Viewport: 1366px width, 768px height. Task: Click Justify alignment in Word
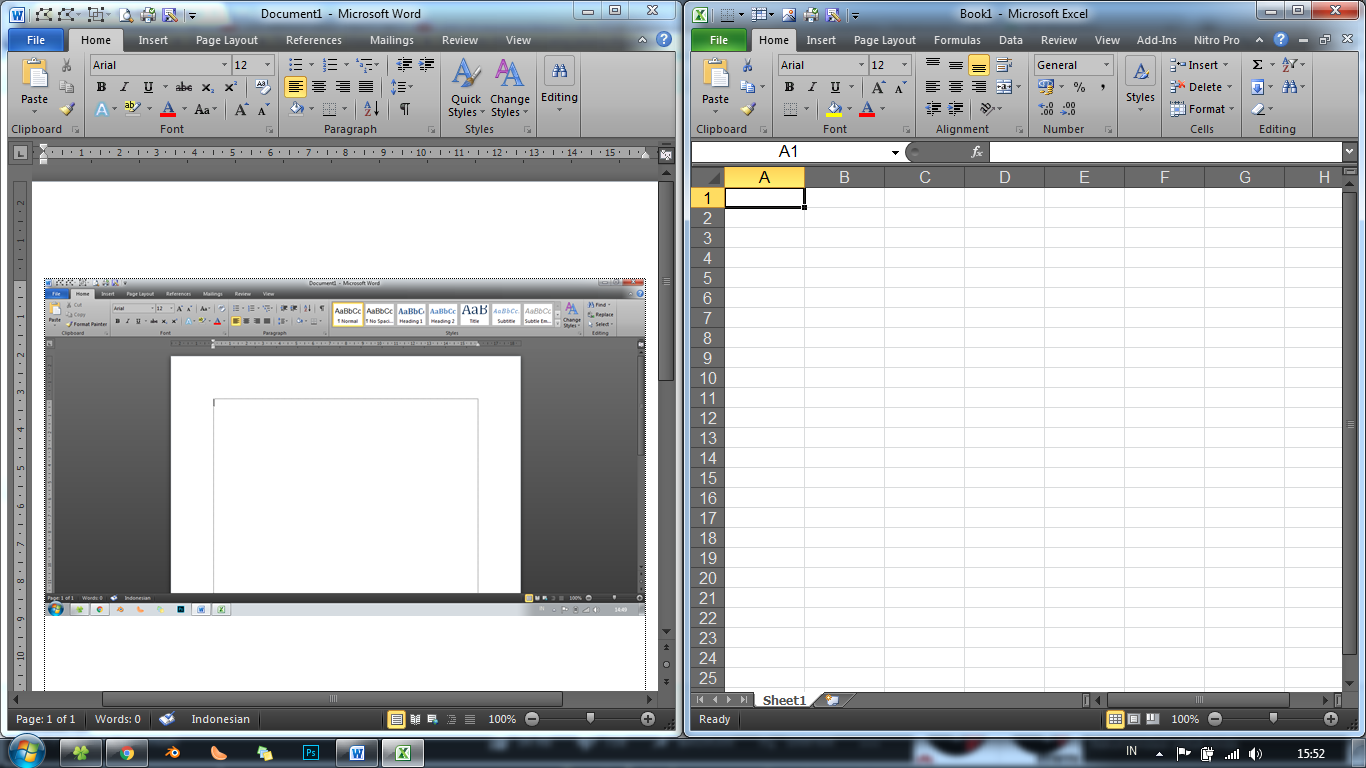pos(366,87)
